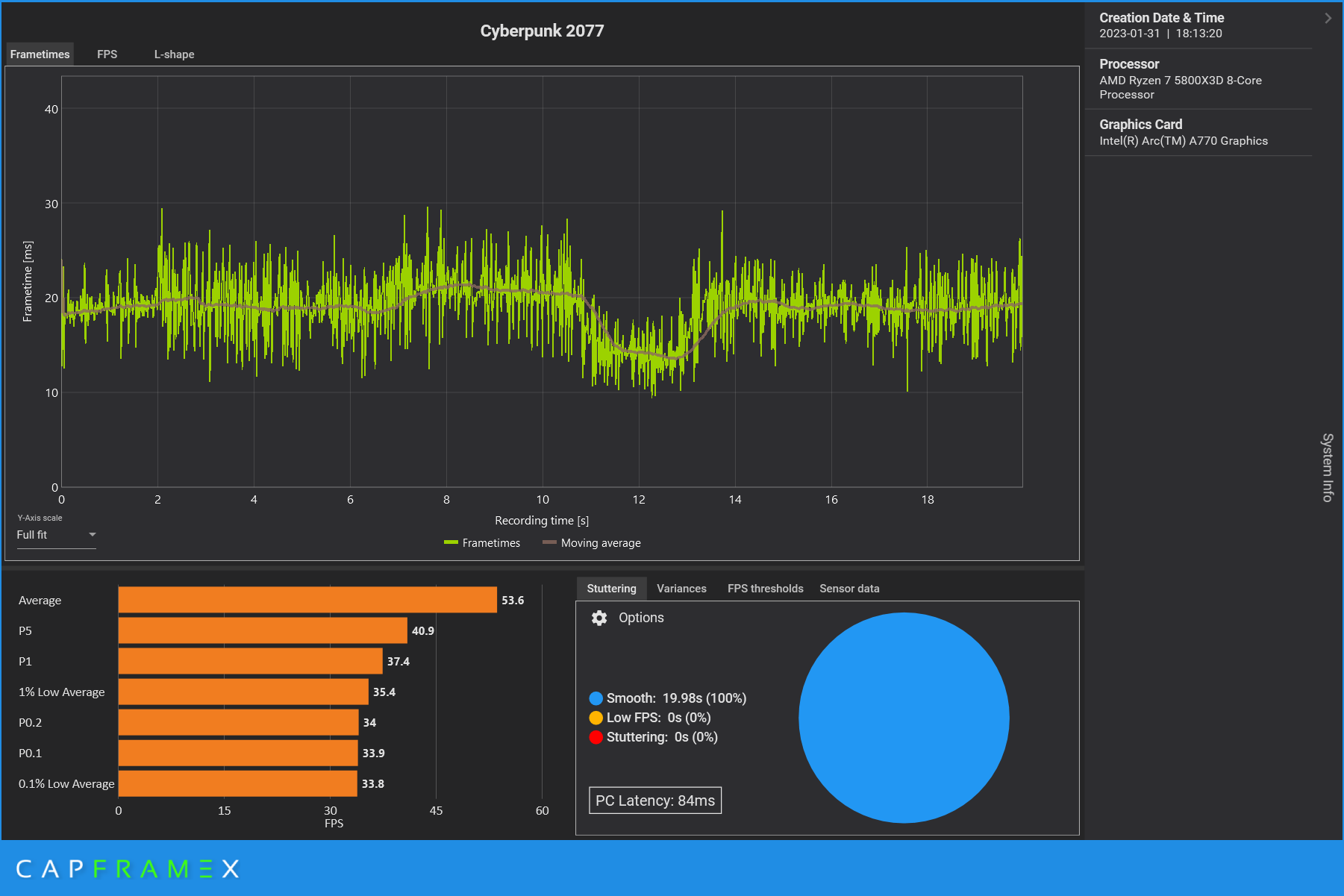1344x896 pixels.
Task: Click the 53.6 average FPS value
Action: coord(513,600)
